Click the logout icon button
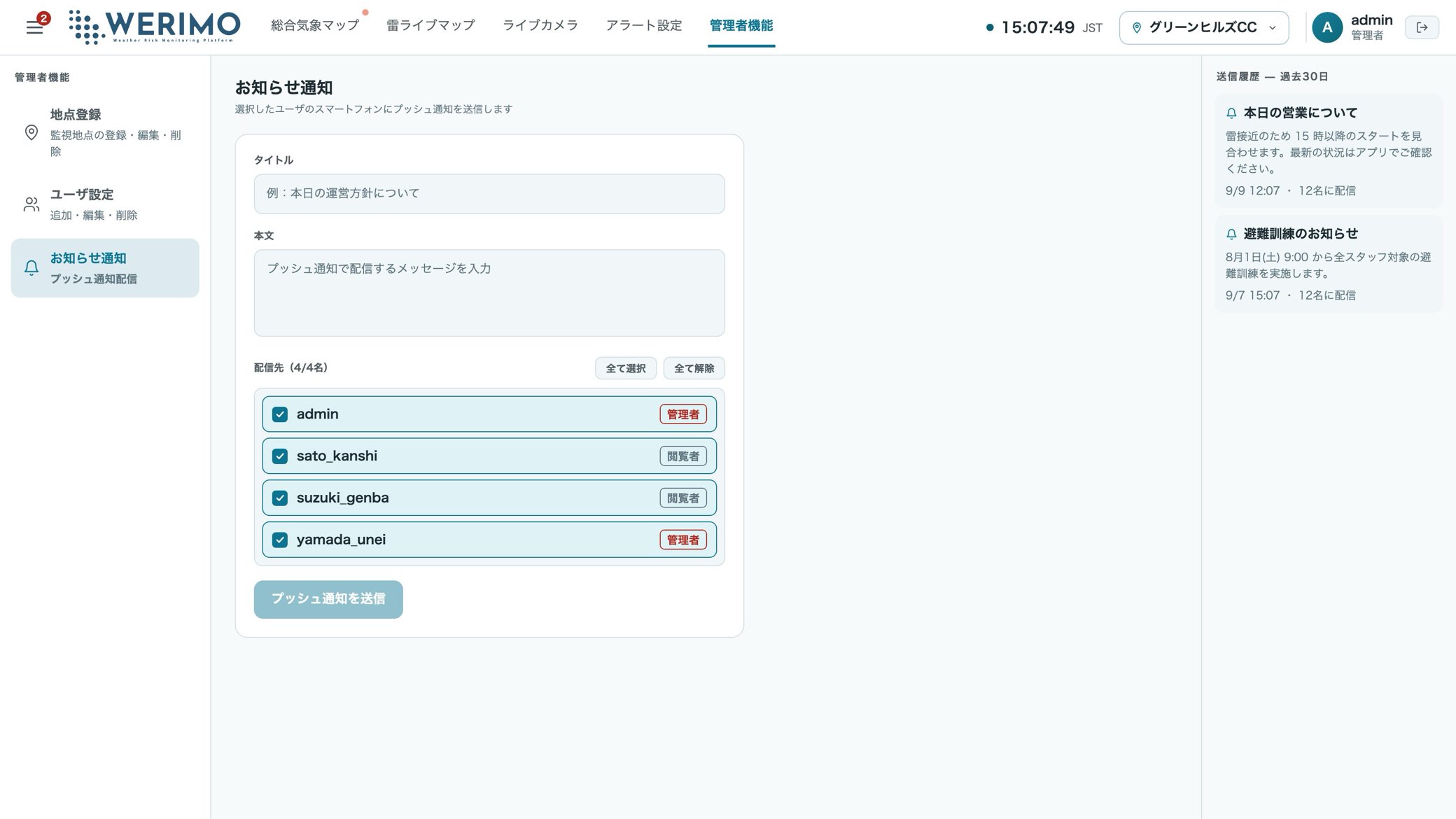The image size is (1456, 819). pyautogui.click(x=1422, y=27)
